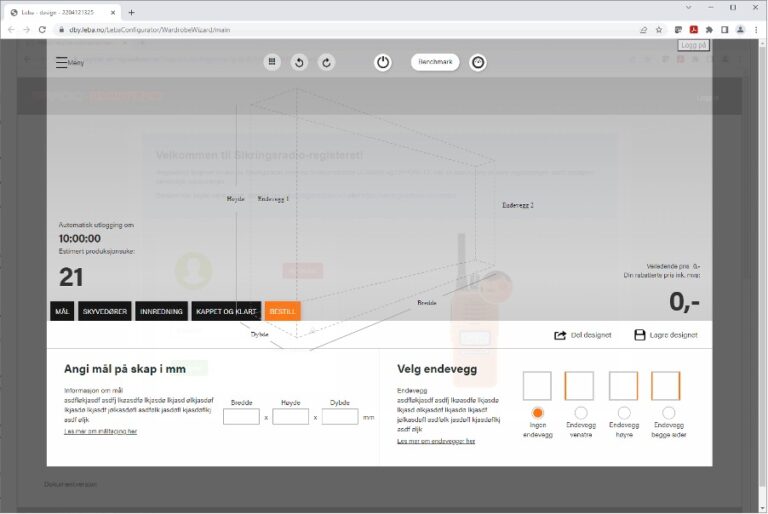
Task: Click the power icon button
Action: tap(383, 62)
